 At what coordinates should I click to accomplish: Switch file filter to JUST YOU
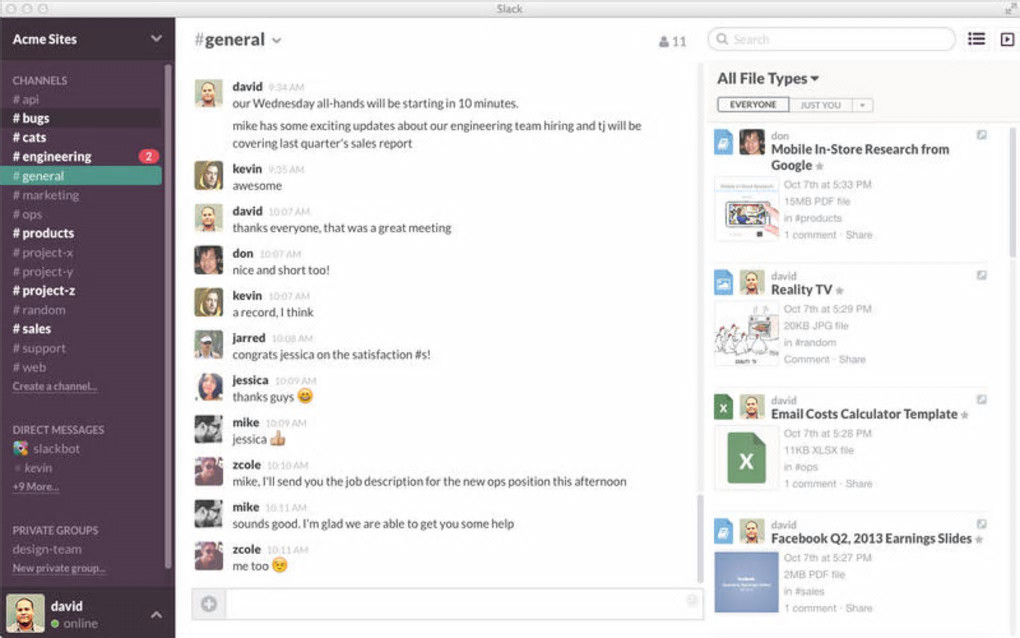click(x=820, y=105)
